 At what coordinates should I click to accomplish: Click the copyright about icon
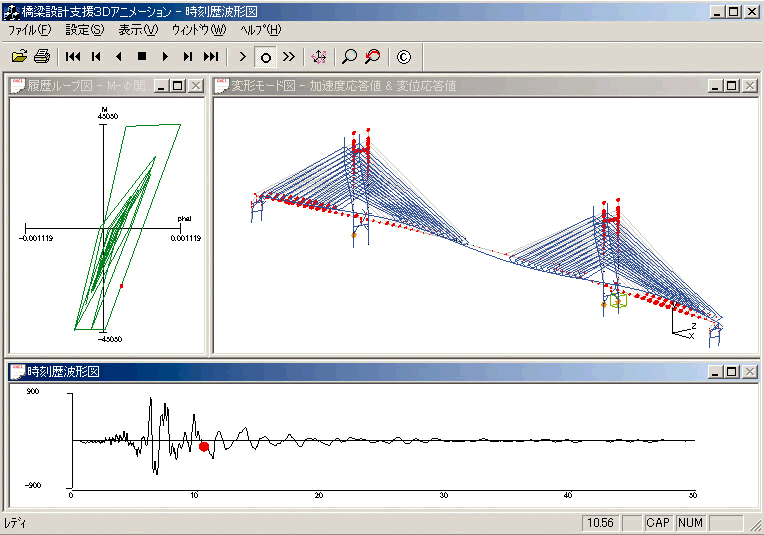(x=403, y=57)
